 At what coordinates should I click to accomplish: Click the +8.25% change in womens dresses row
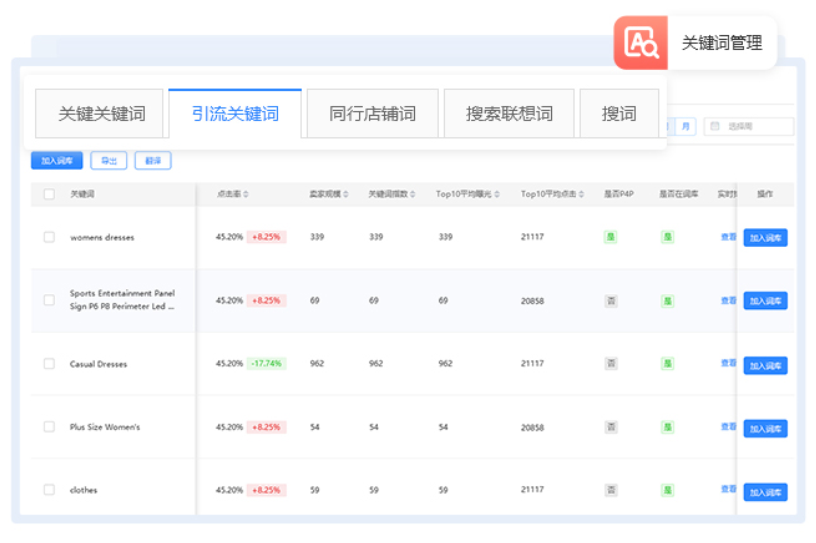click(x=266, y=237)
